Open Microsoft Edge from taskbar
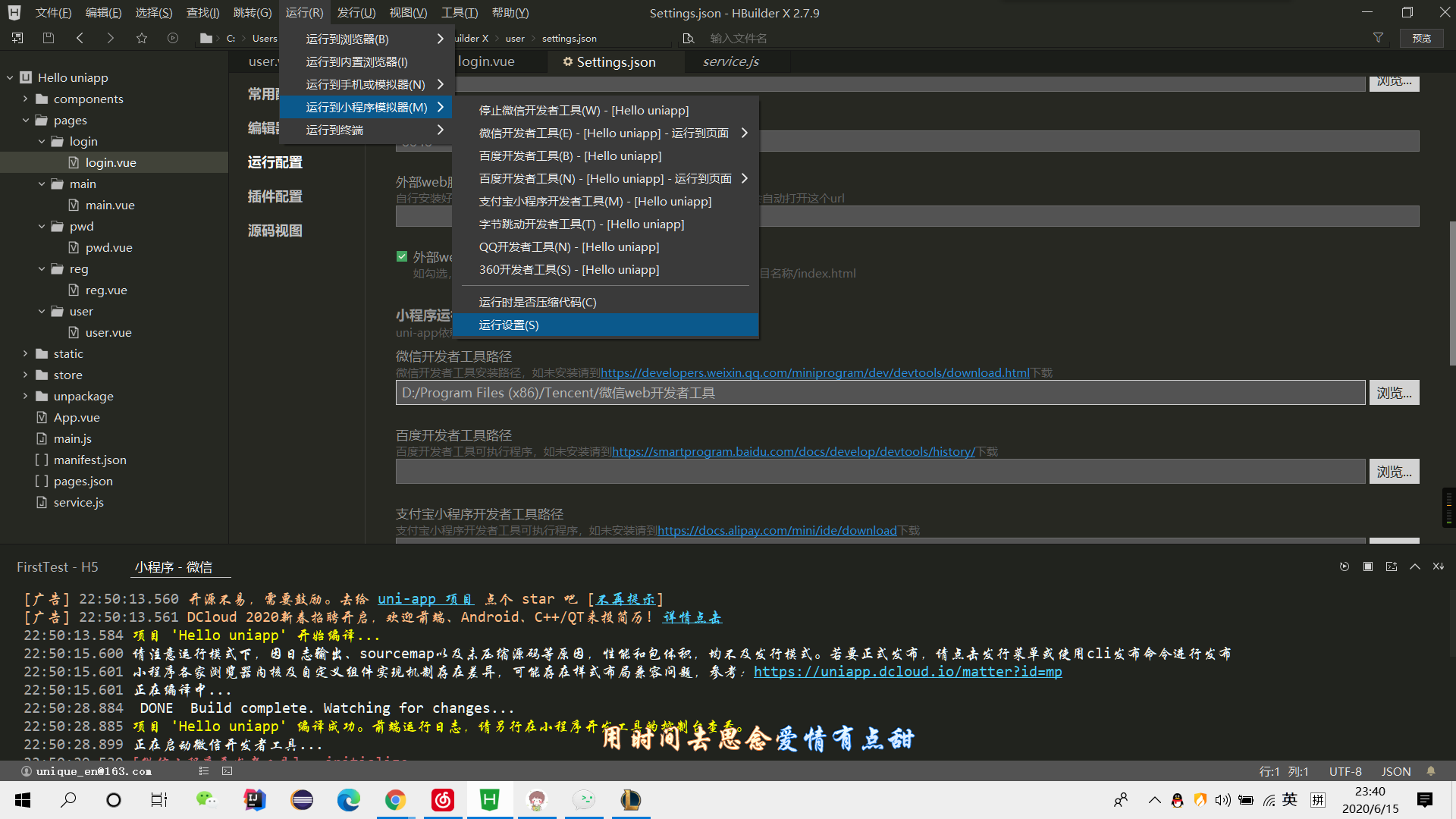 pyautogui.click(x=348, y=800)
